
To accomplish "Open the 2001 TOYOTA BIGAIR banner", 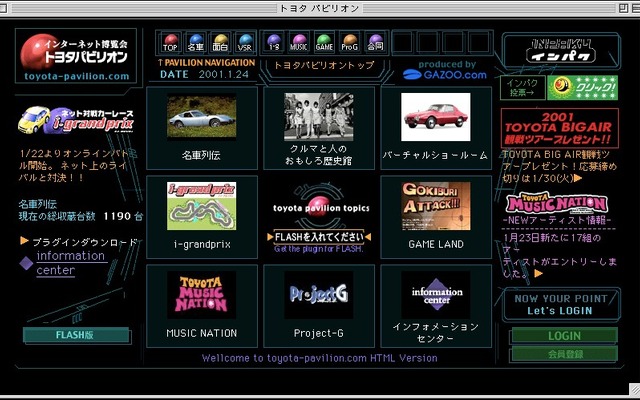I will tap(560, 128).
